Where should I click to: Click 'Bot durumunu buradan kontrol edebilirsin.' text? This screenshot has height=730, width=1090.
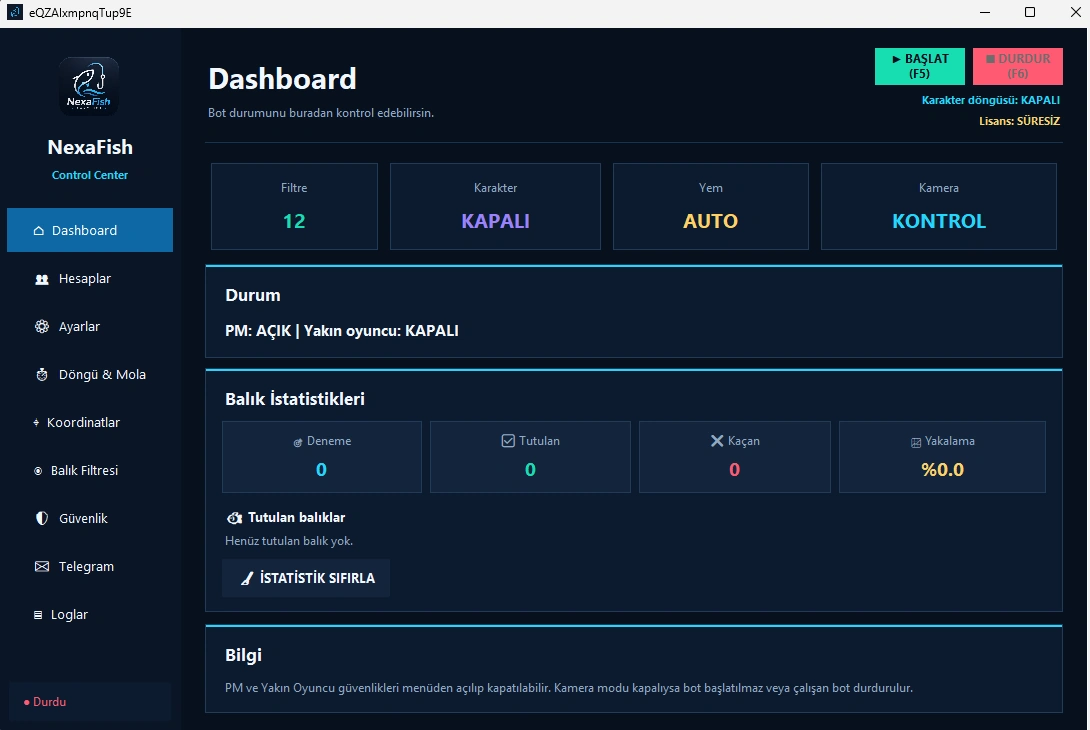pos(320,113)
